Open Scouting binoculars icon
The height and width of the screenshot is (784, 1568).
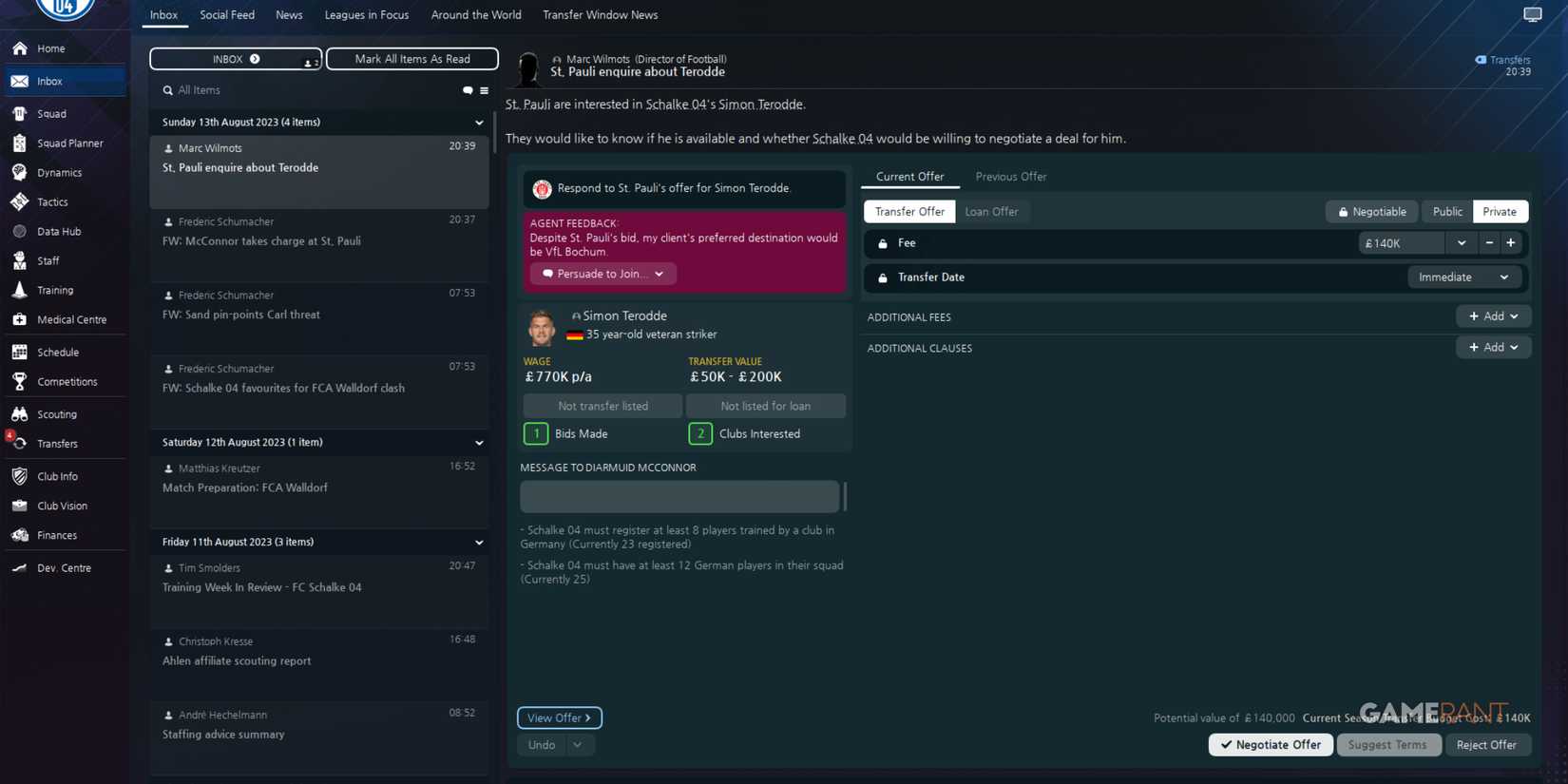(x=20, y=414)
